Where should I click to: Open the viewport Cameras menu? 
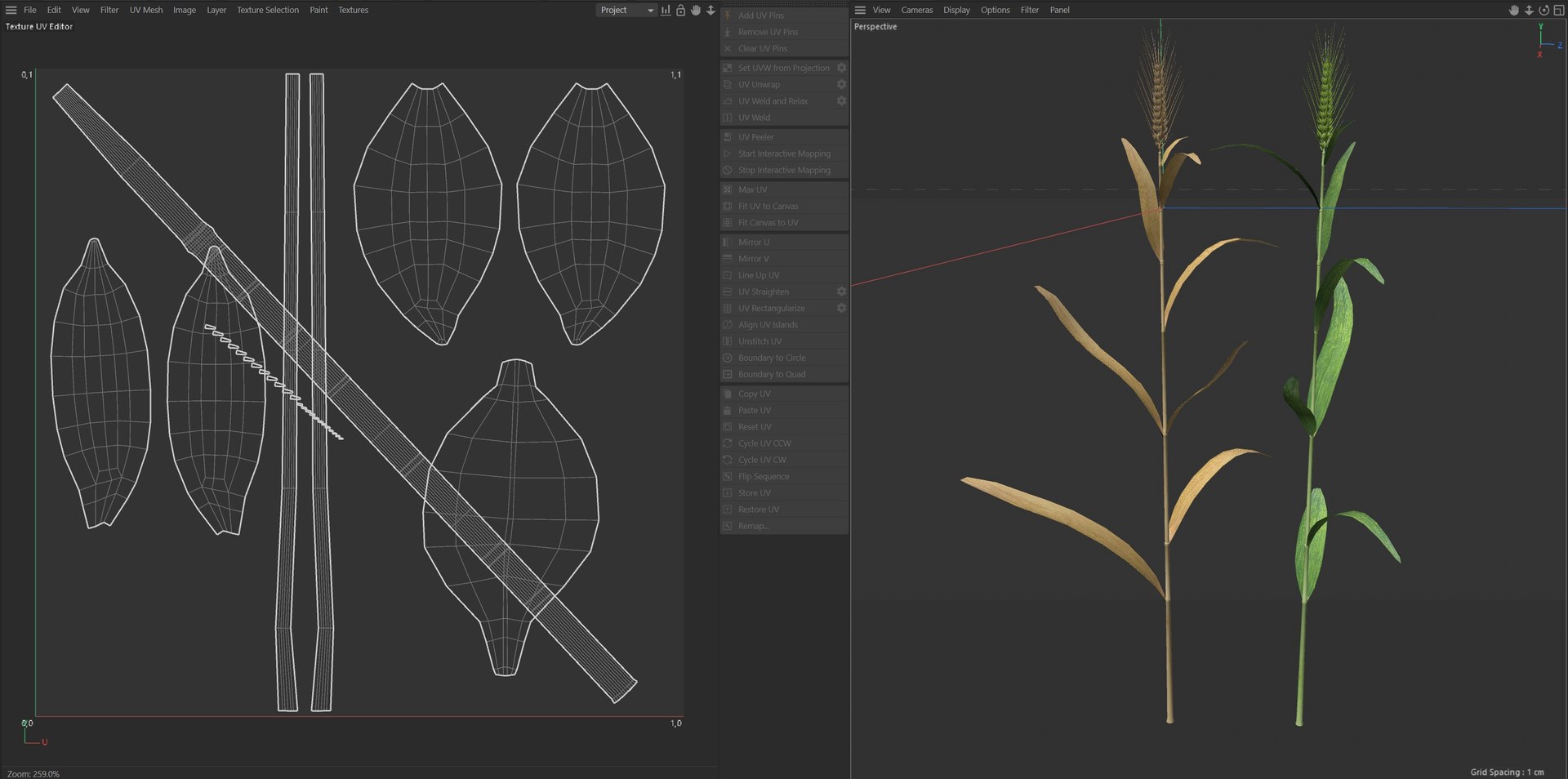pyautogui.click(x=917, y=10)
